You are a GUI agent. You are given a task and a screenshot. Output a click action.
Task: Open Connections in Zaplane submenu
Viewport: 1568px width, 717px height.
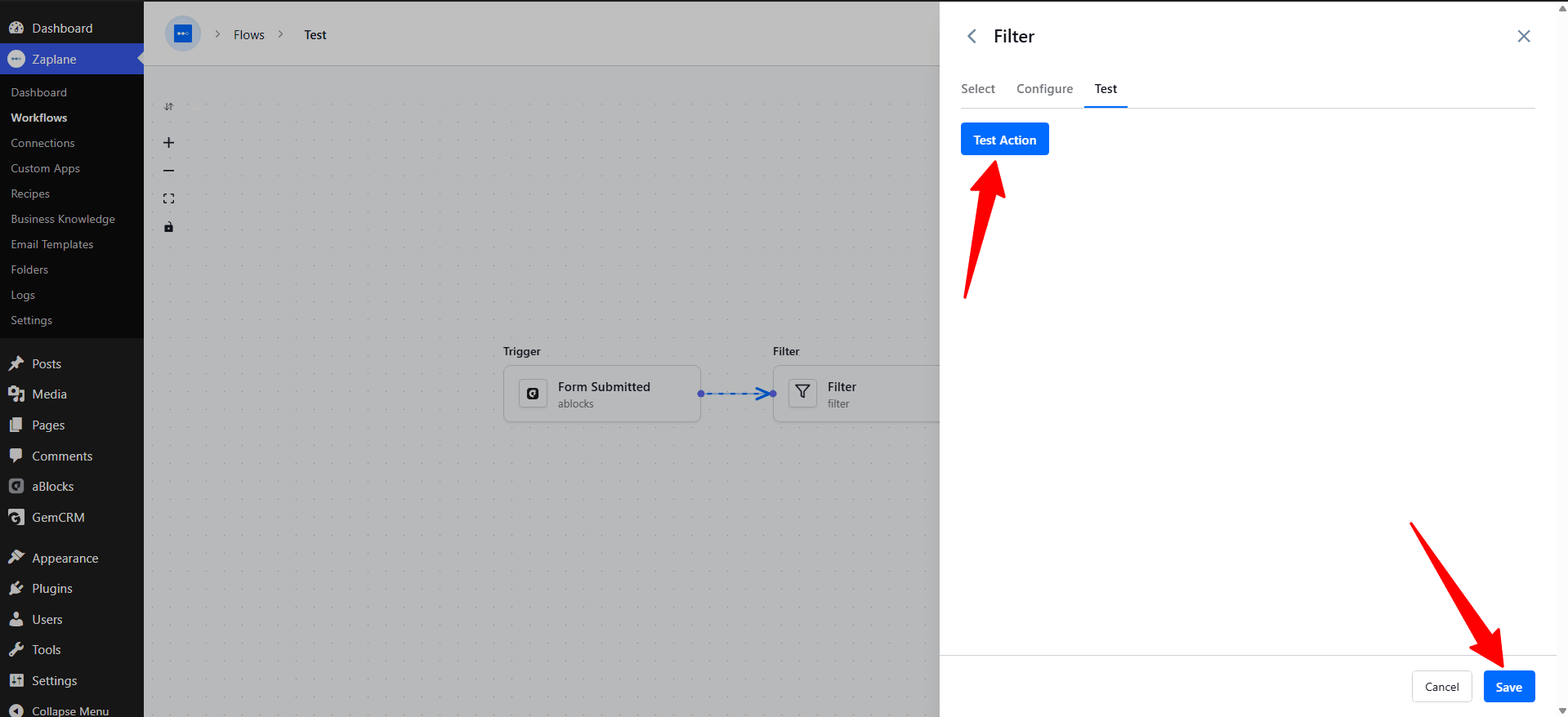pyautogui.click(x=42, y=143)
